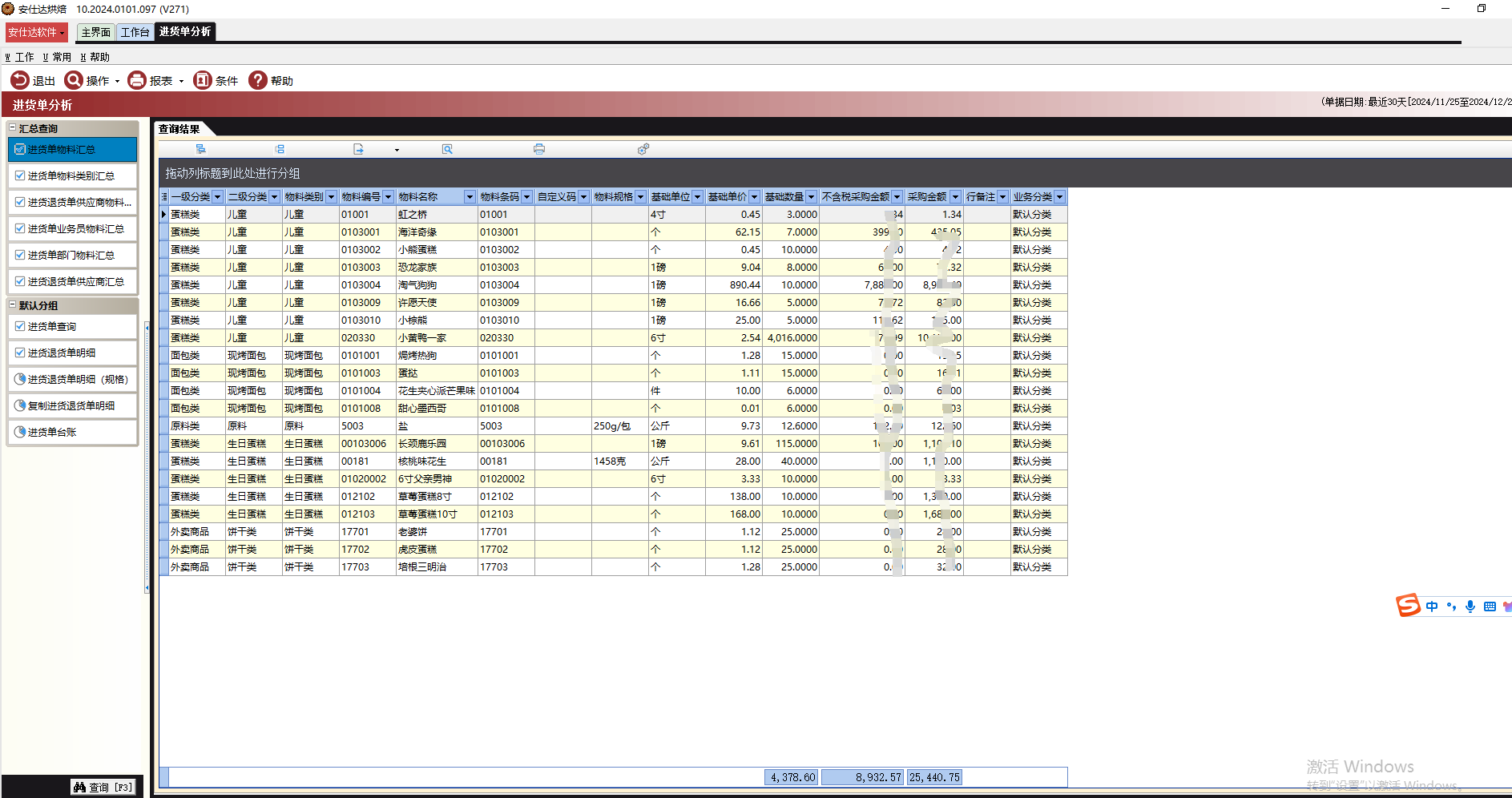Click the print icon in the results toolbar

pos(539,149)
